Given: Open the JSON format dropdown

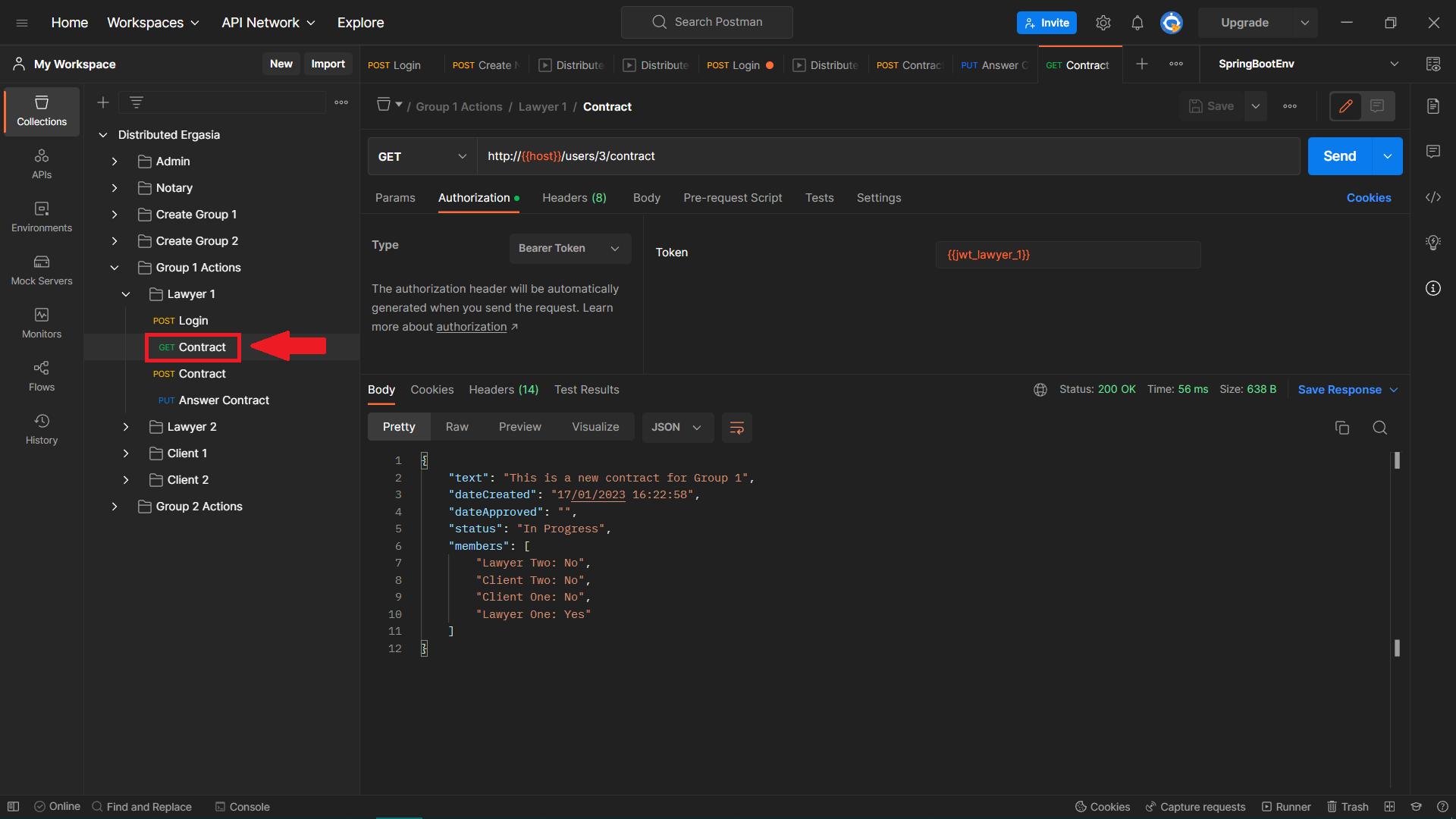Looking at the screenshot, I should point(677,427).
